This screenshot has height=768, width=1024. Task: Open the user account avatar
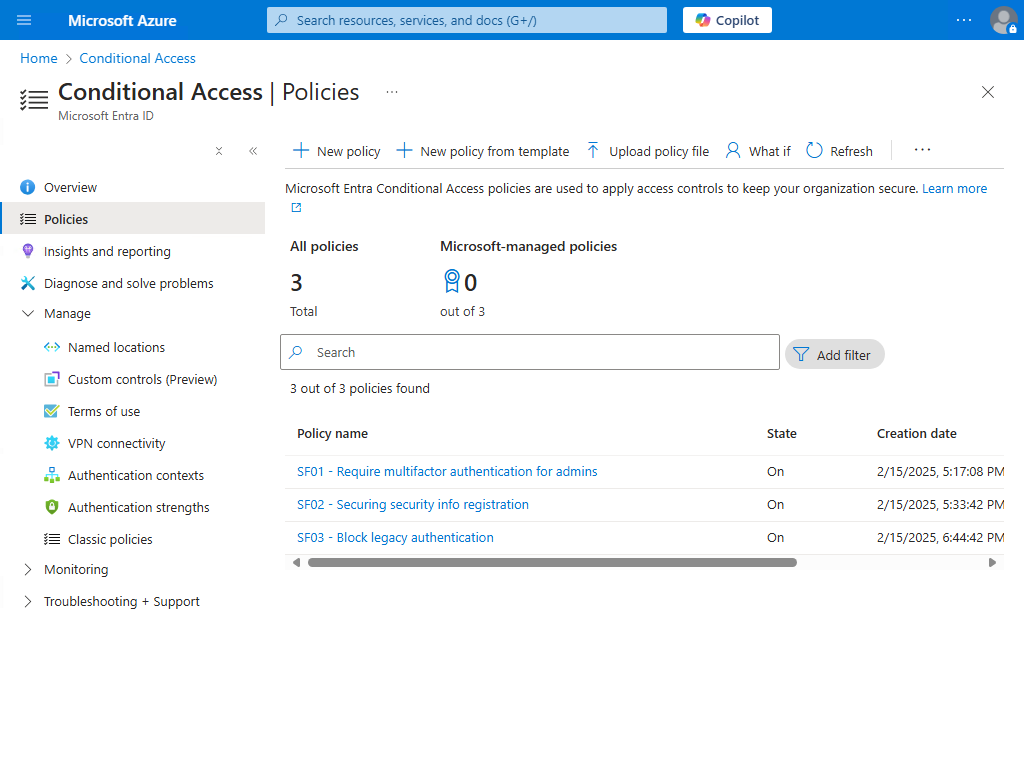point(1002,20)
